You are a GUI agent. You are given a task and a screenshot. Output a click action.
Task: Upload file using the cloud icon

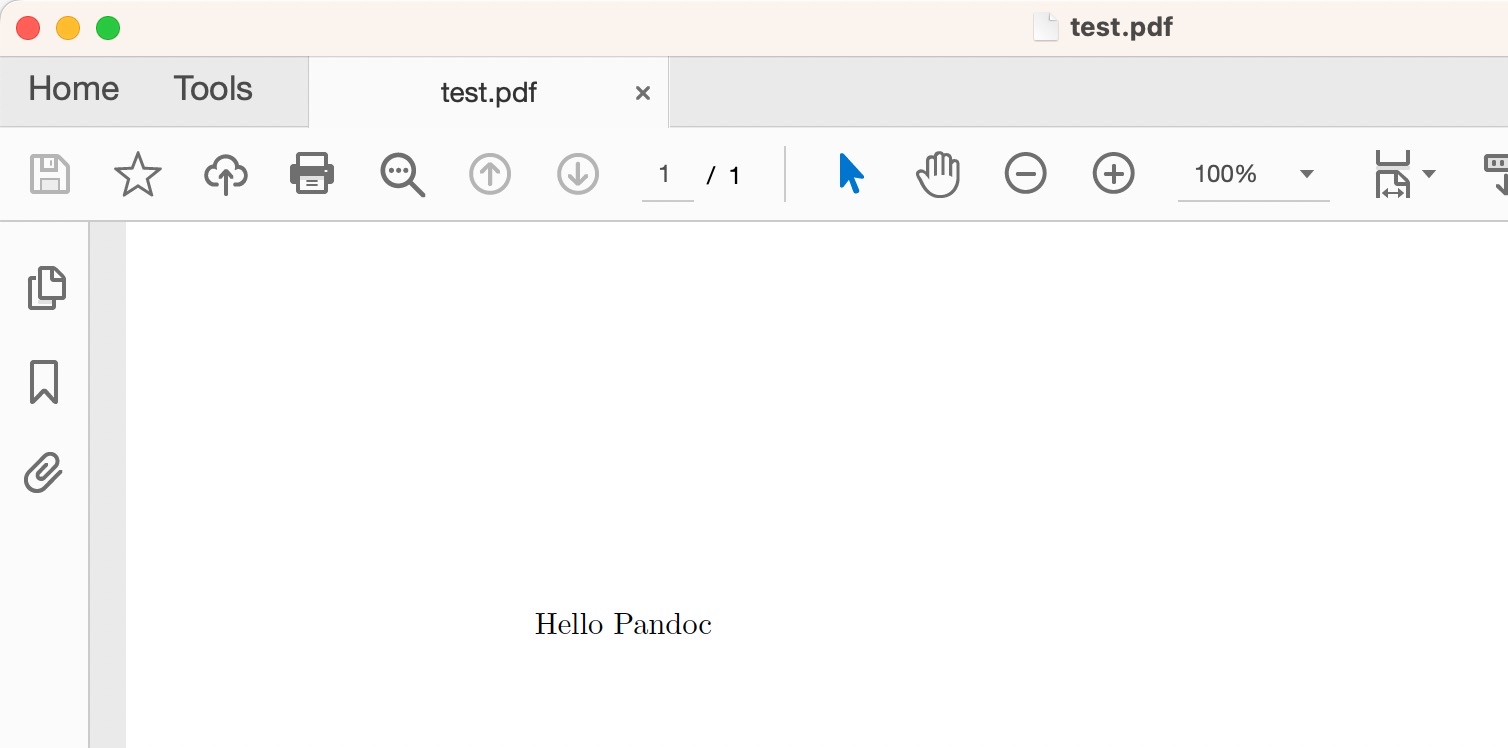tap(226, 175)
